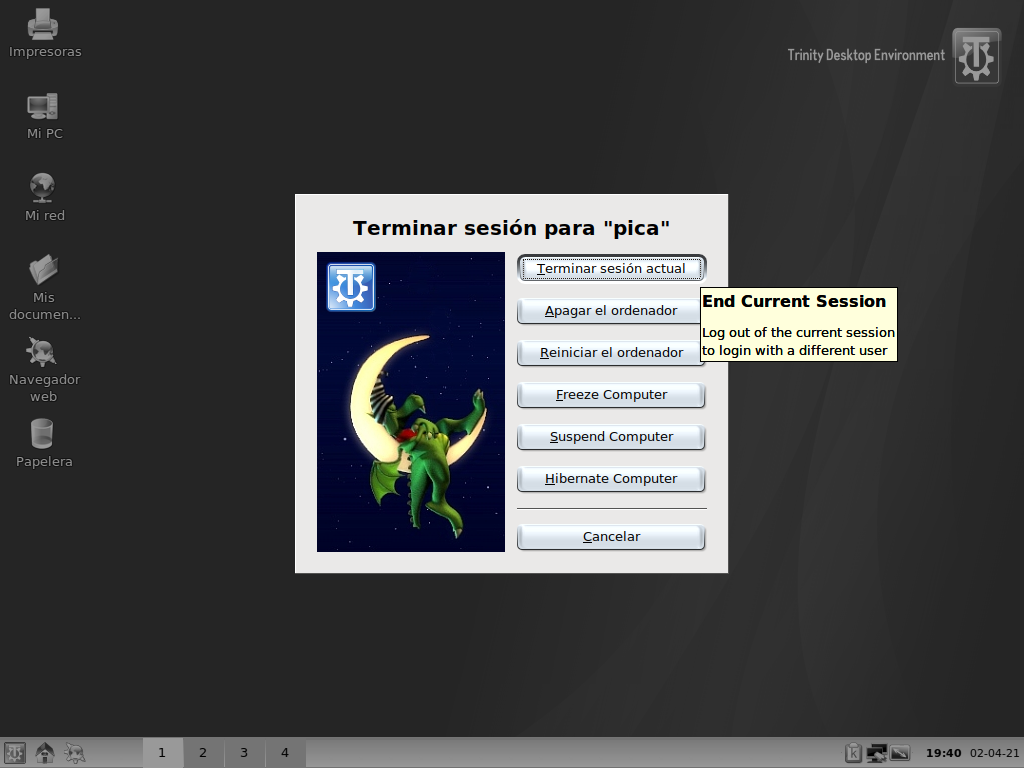Screen dimensions: 1024x768
Task: Choose Suspend Computer
Action: [611, 437]
